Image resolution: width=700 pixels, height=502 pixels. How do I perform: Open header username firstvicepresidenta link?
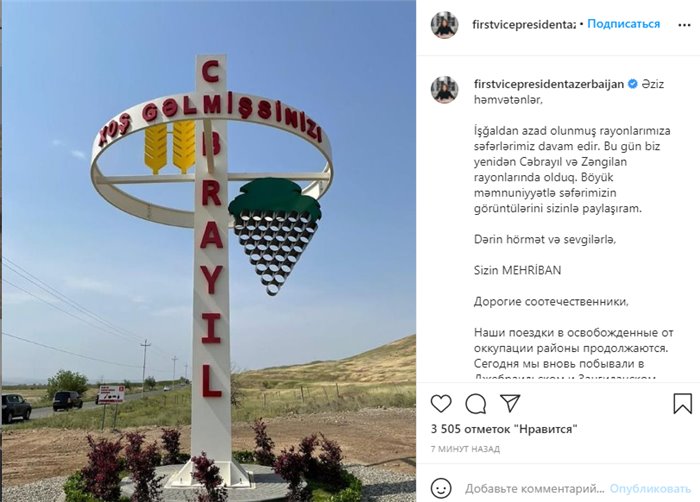[524, 25]
